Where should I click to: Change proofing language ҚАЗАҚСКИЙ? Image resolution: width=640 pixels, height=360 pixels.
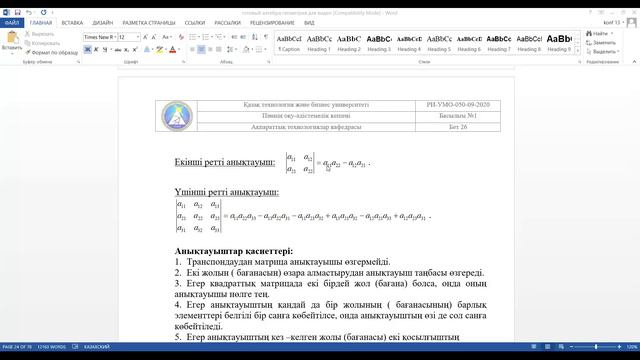click(x=97, y=347)
